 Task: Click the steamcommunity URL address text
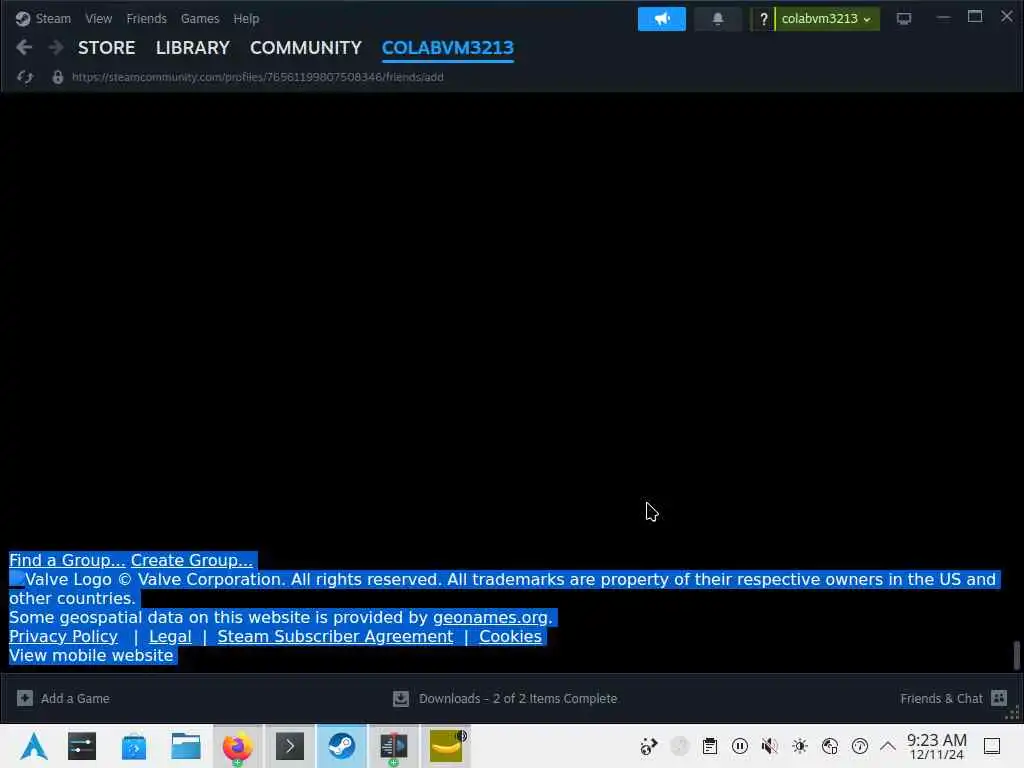pyautogui.click(x=257, y=77)
